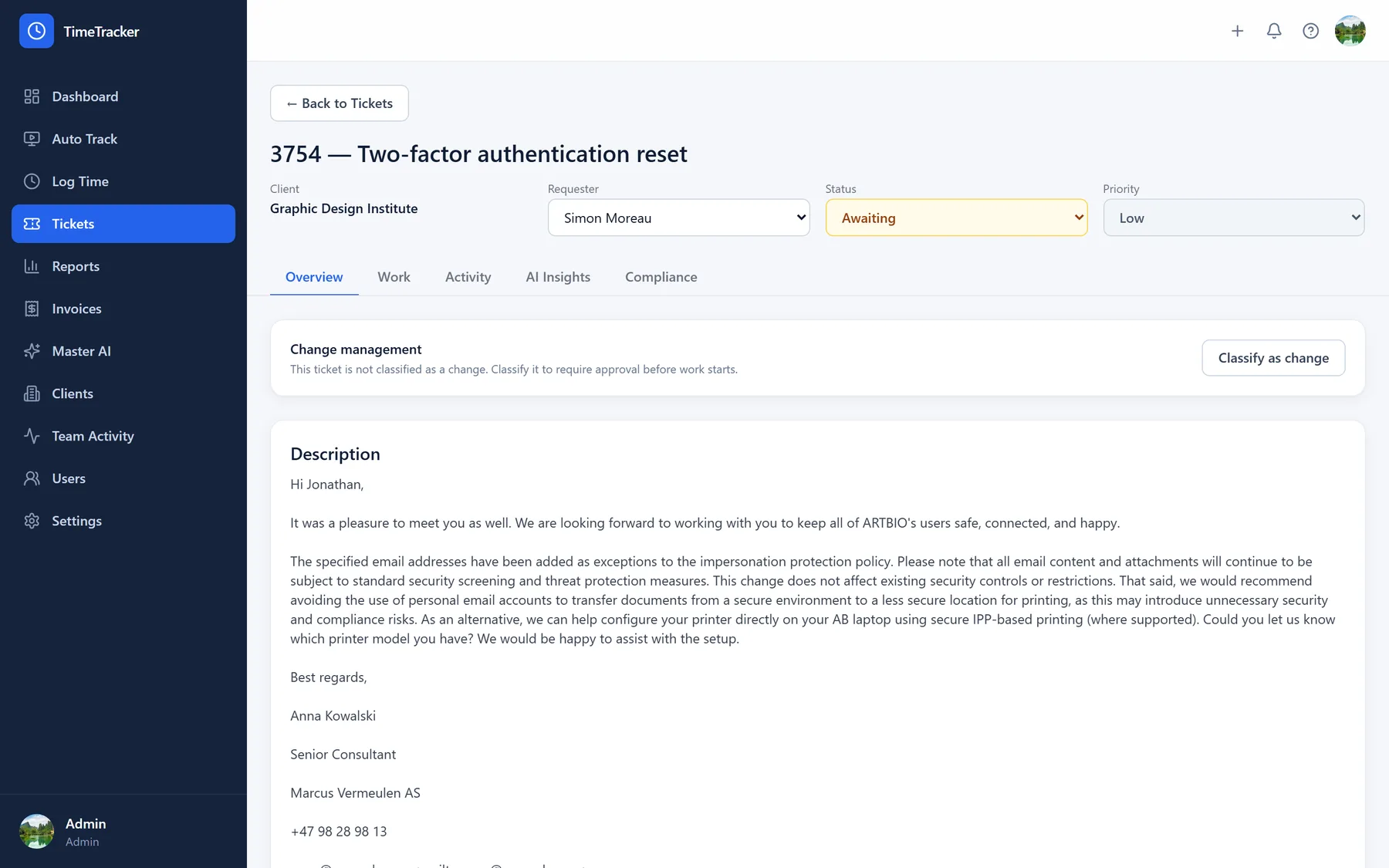The height and width of the screenshot is (868, 1389).
Task: Click the Team Activity pulse icon
Action: [x=32, y=436]
